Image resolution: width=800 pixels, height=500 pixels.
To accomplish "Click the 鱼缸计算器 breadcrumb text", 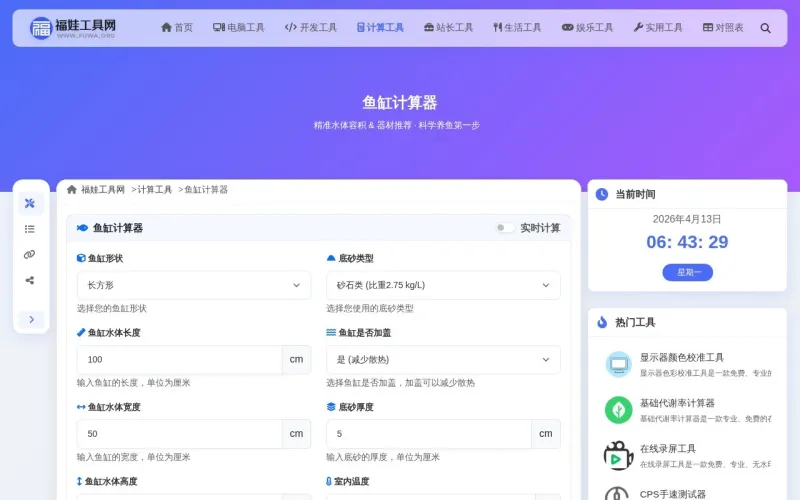I will coord(206,189).
